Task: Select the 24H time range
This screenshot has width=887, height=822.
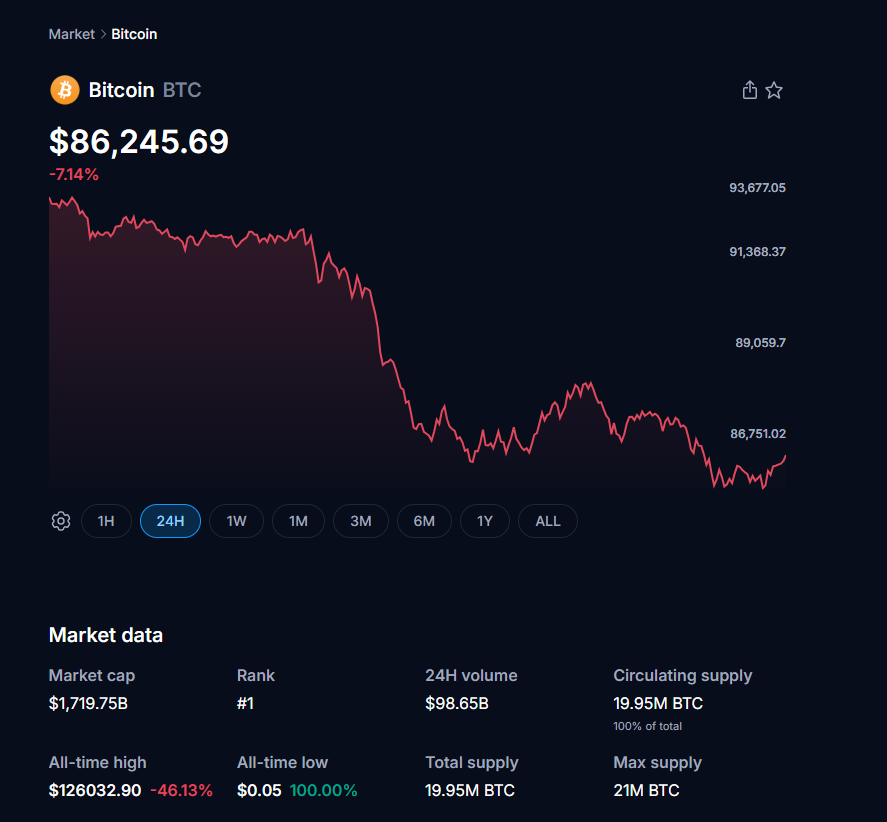Action: coord(170,521)
